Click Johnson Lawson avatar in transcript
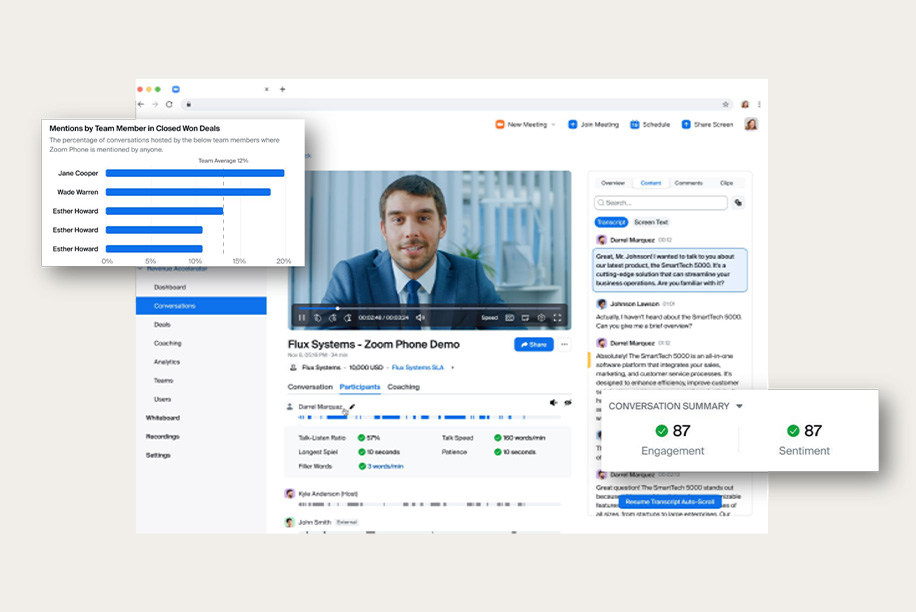The height and width of the screenshot is (612, 916). point(601,304)
